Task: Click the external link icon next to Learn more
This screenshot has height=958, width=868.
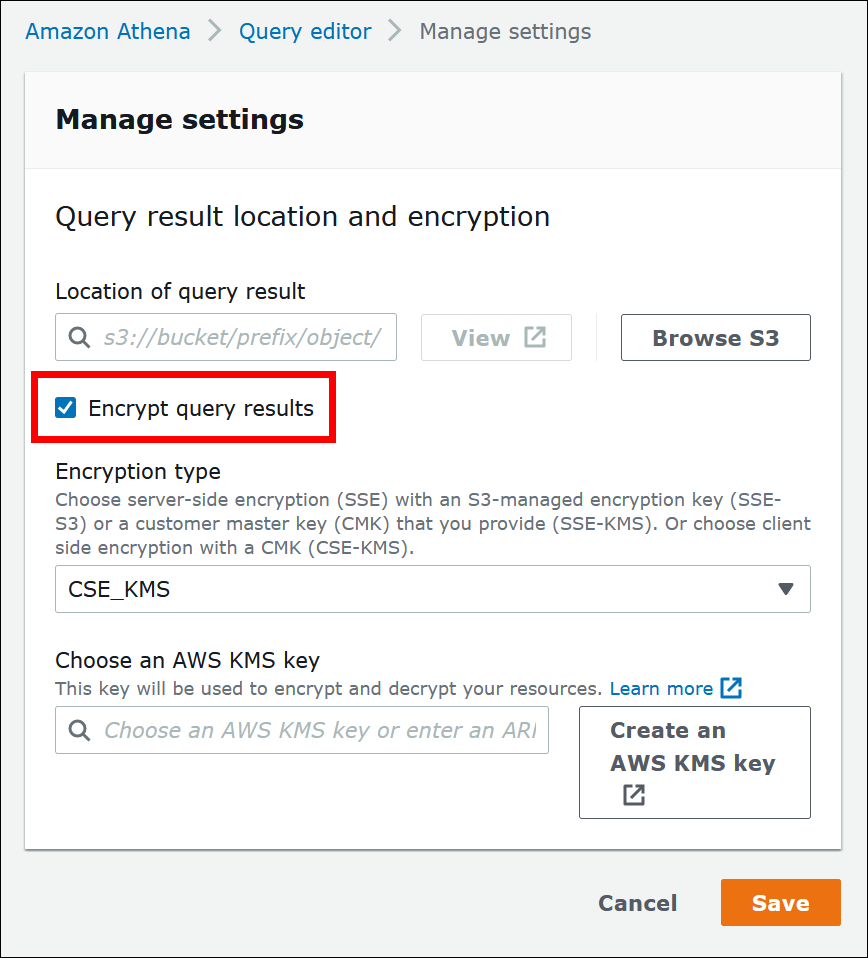Action: coord(731,688)
